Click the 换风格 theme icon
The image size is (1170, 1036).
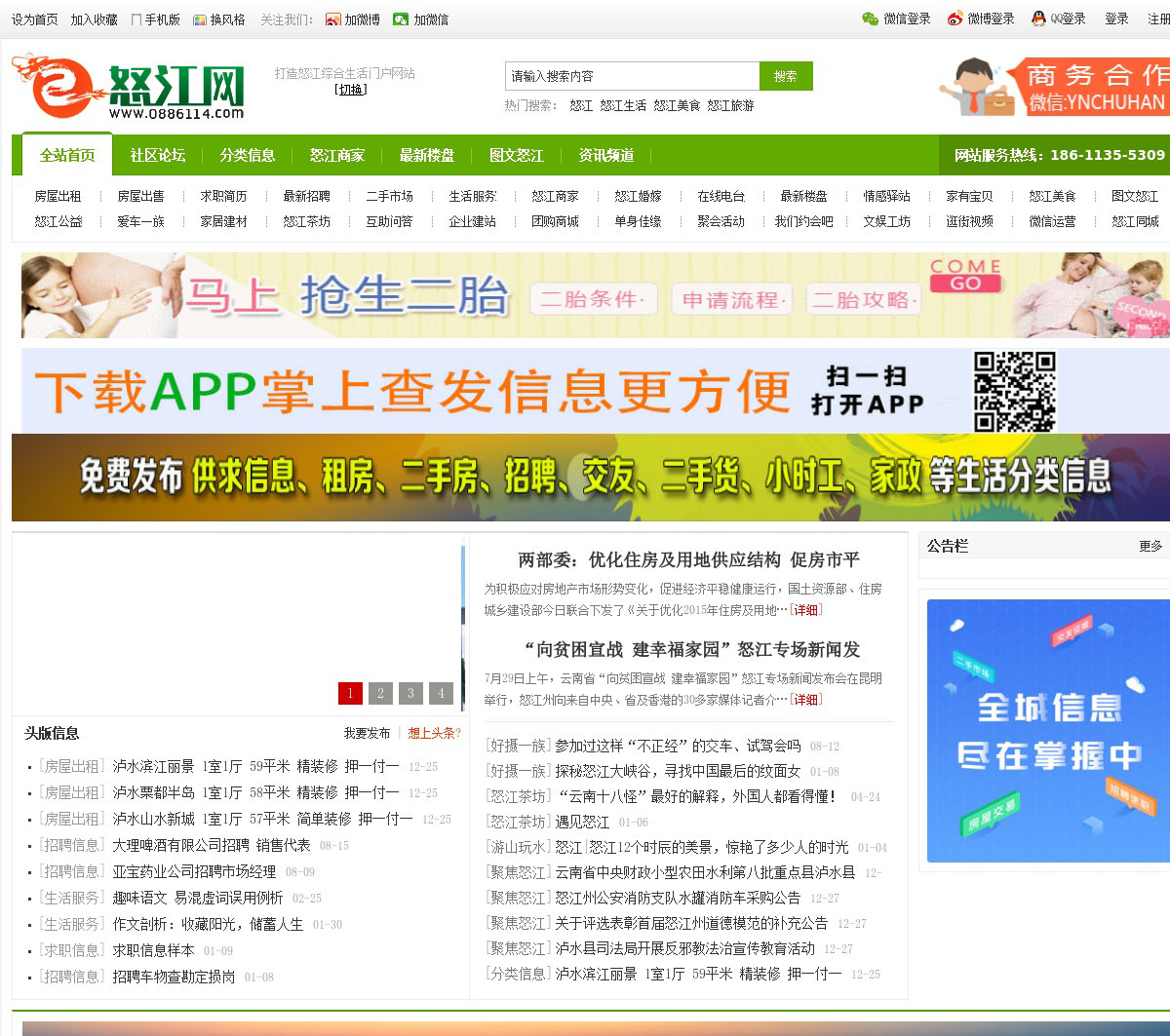click(x=200, y=19)
